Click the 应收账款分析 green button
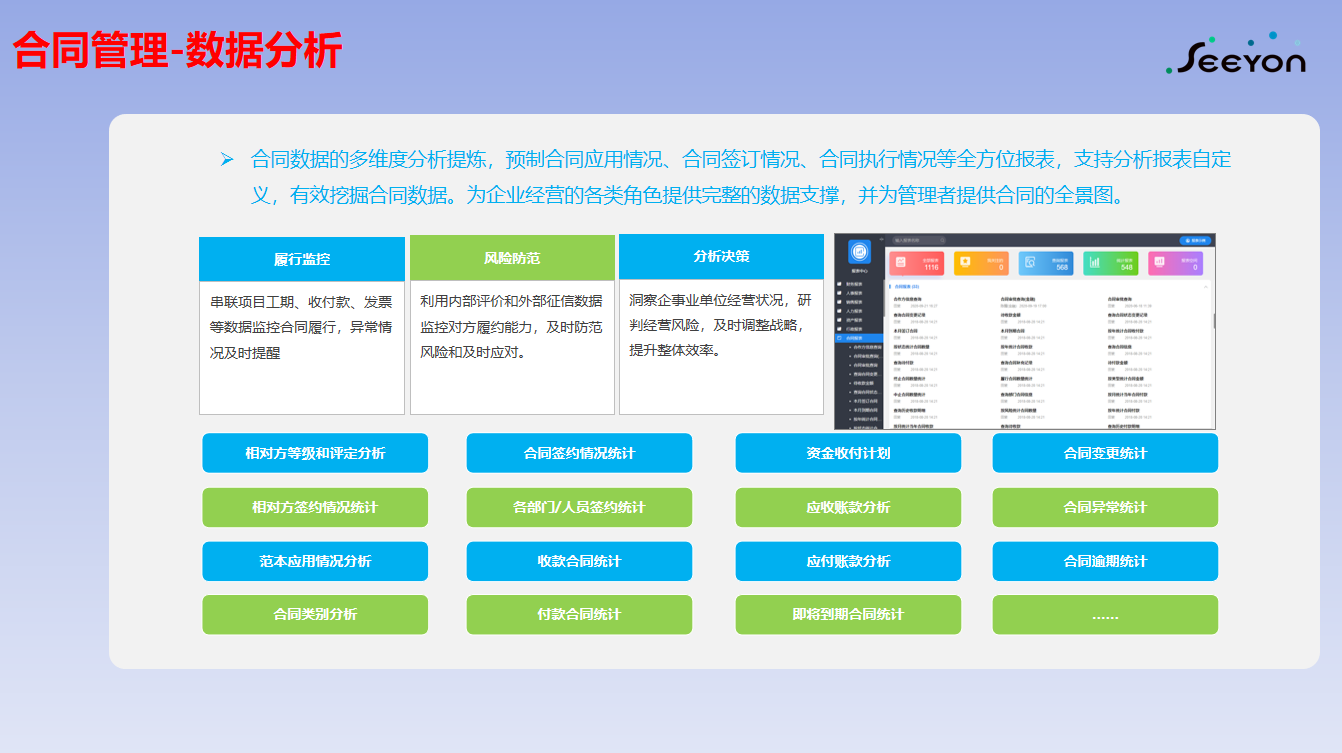Image resolution: width=1342 pixels, height=753 pixels. [x=848, y=507]
